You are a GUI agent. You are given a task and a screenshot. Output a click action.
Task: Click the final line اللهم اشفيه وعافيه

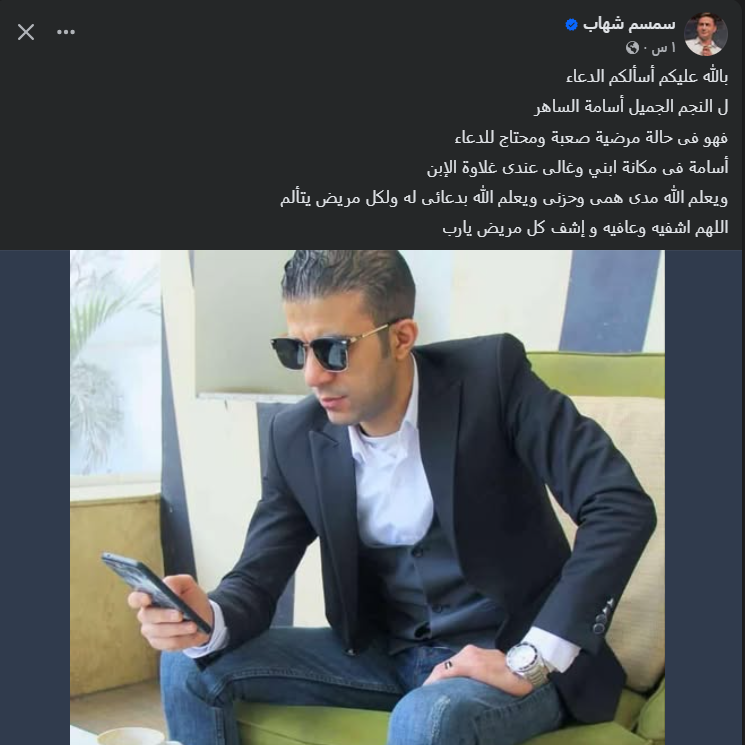pos(585,228)
